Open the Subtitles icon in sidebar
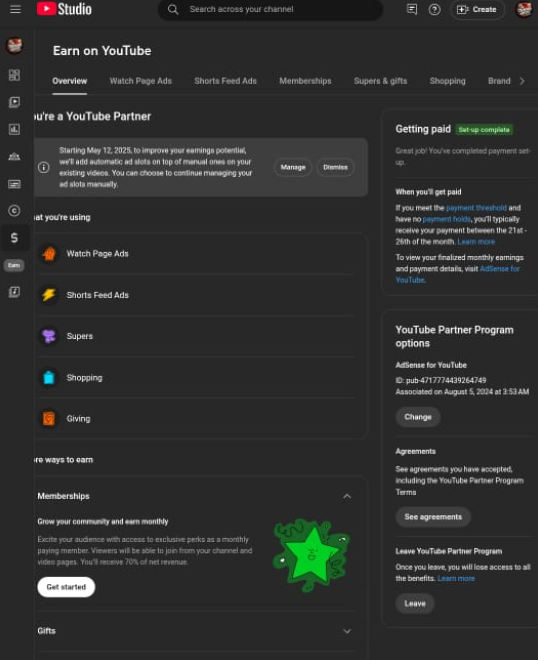 (14, 184)
